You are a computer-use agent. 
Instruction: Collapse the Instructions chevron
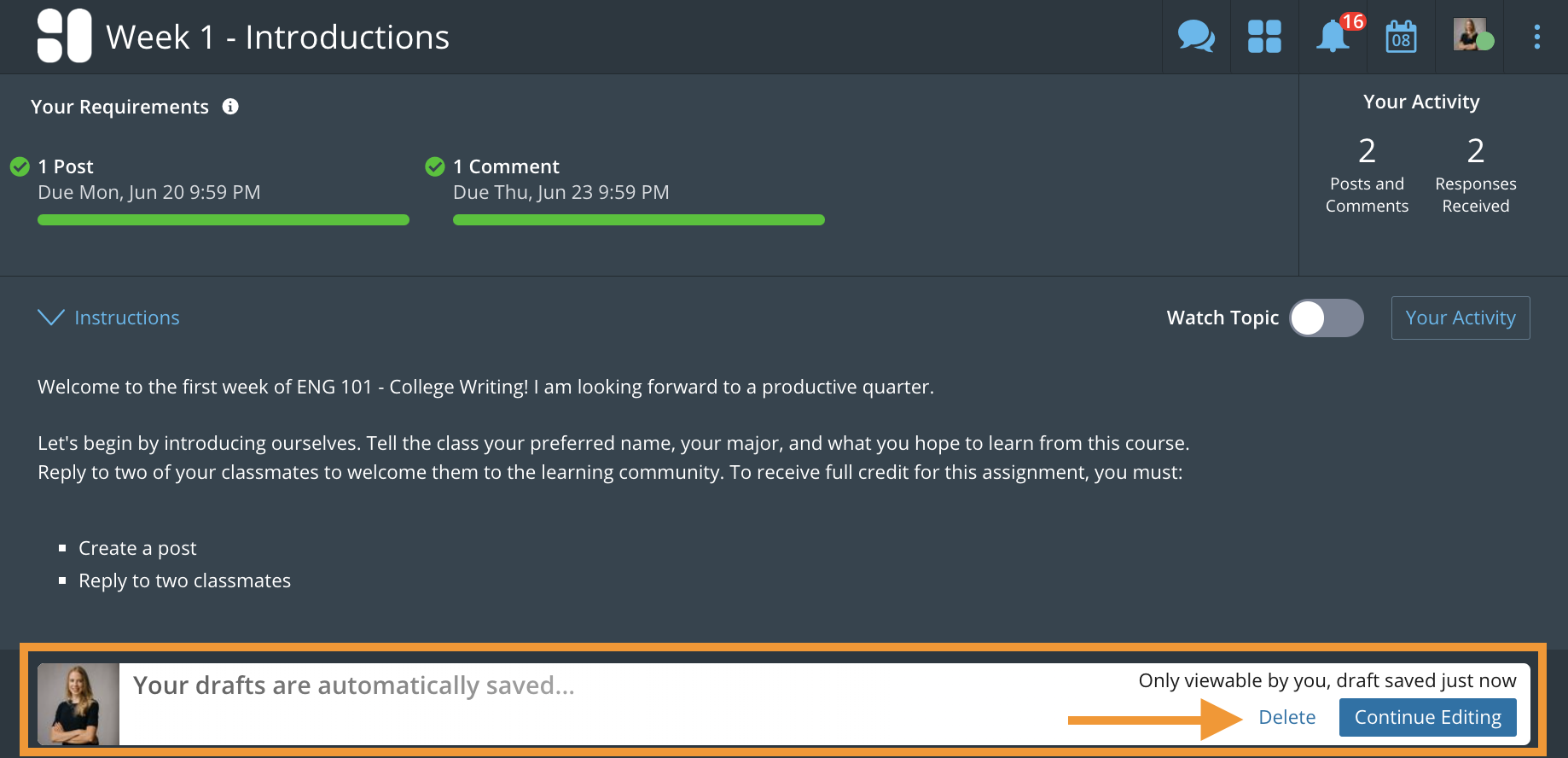[x=51, y=318]
